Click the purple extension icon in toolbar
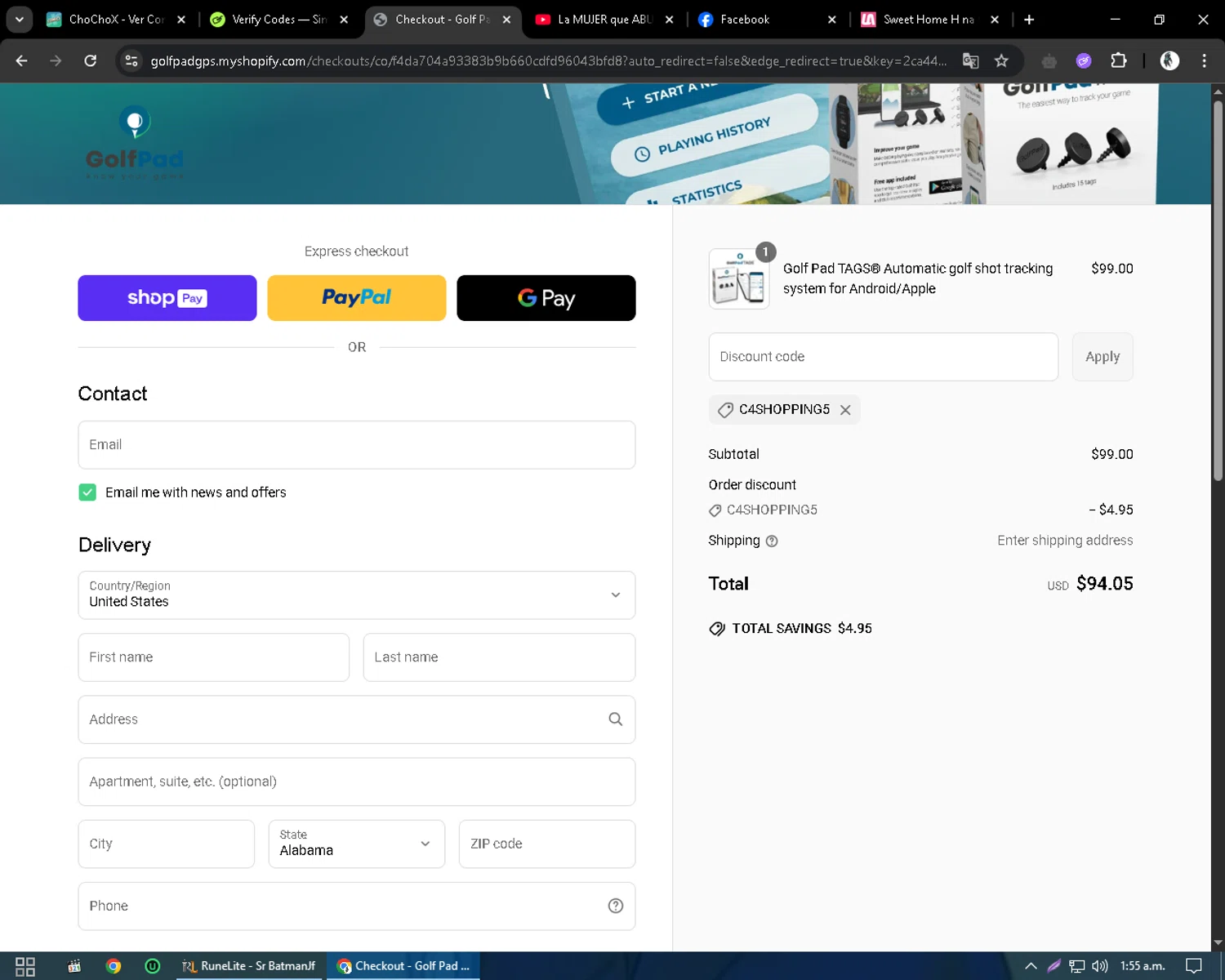Image resolution: width=1225 pixels, height=980 pixels. tap(1084, 60)
